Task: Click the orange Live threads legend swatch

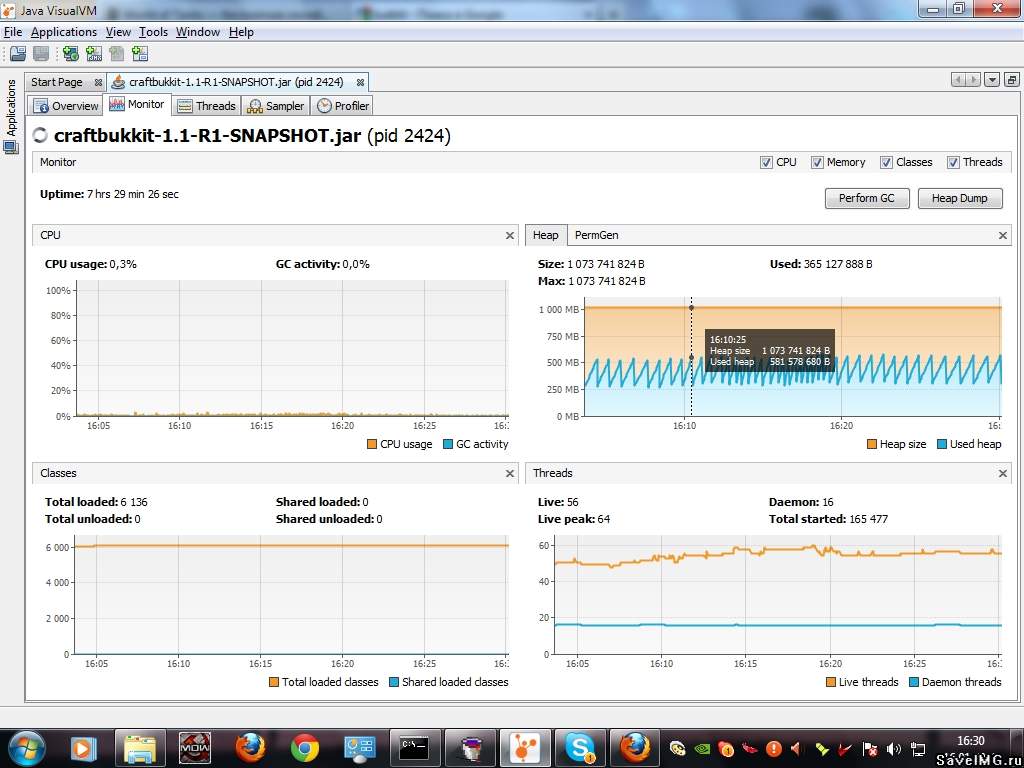Action: coord(831,682)
